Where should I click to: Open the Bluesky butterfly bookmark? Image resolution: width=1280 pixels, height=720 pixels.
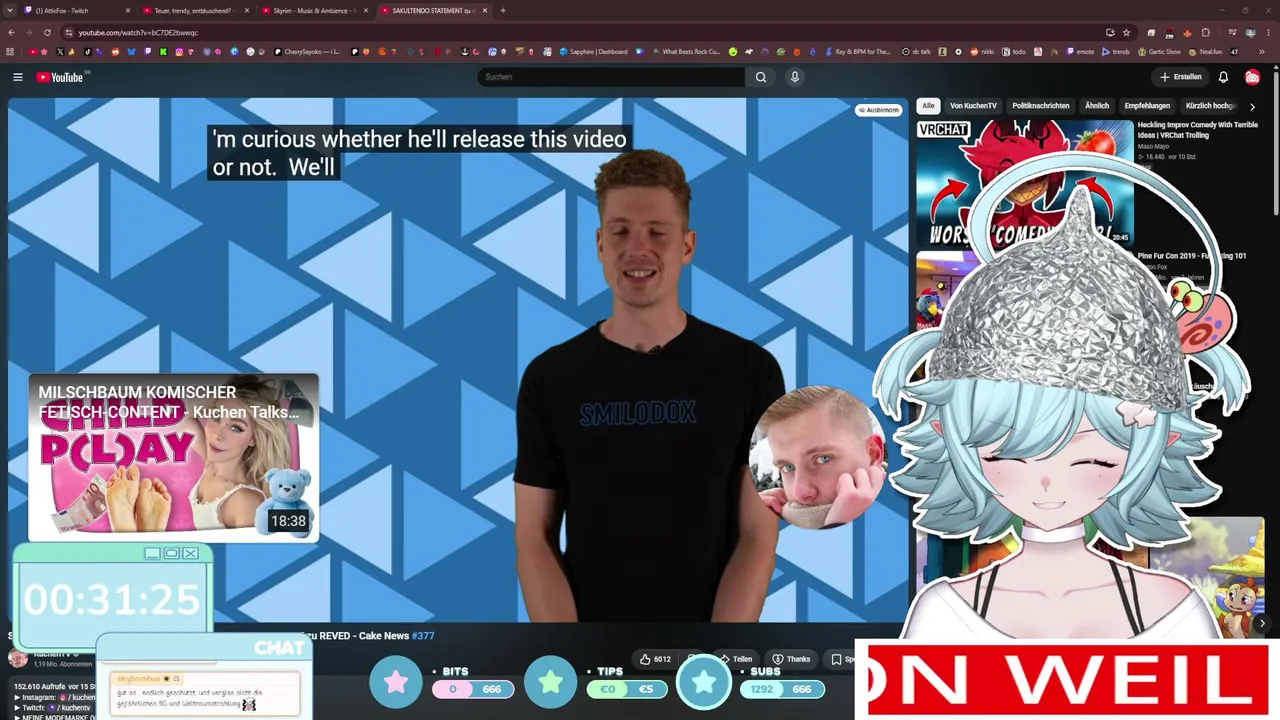(x=131, y=51)
